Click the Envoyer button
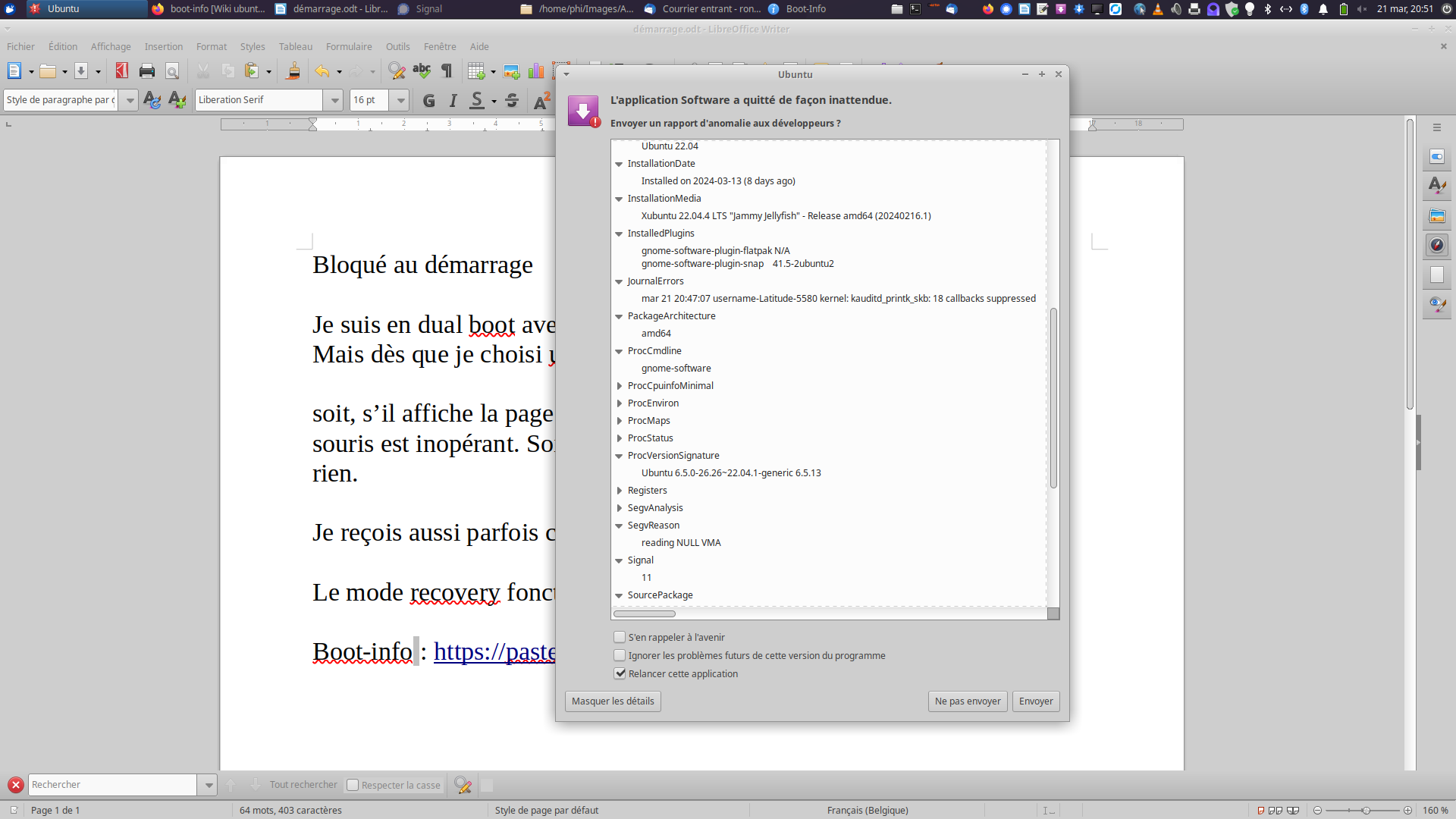The width and height of the screenshot is (1456, 819). (x=1035, y=701)
